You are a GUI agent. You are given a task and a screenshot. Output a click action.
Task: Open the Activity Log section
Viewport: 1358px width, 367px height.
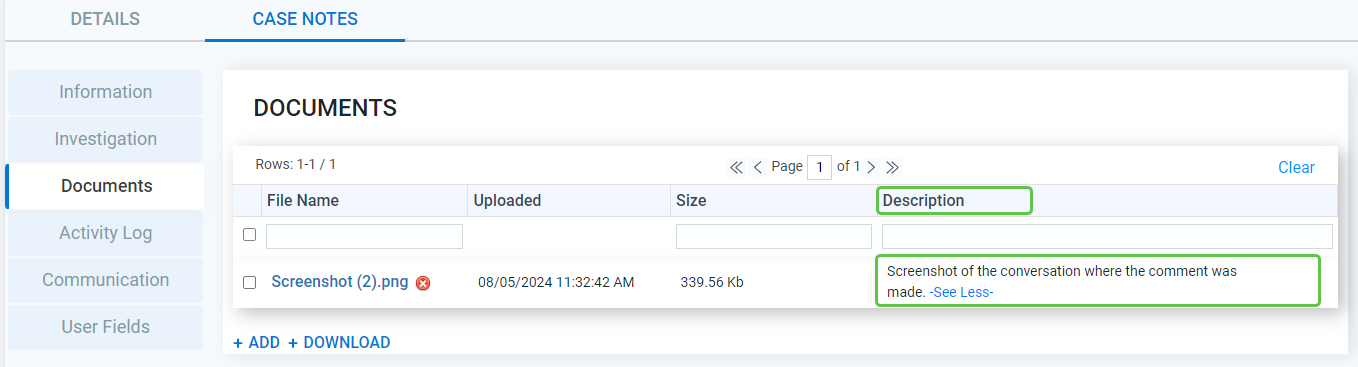[x=105, y=233]
